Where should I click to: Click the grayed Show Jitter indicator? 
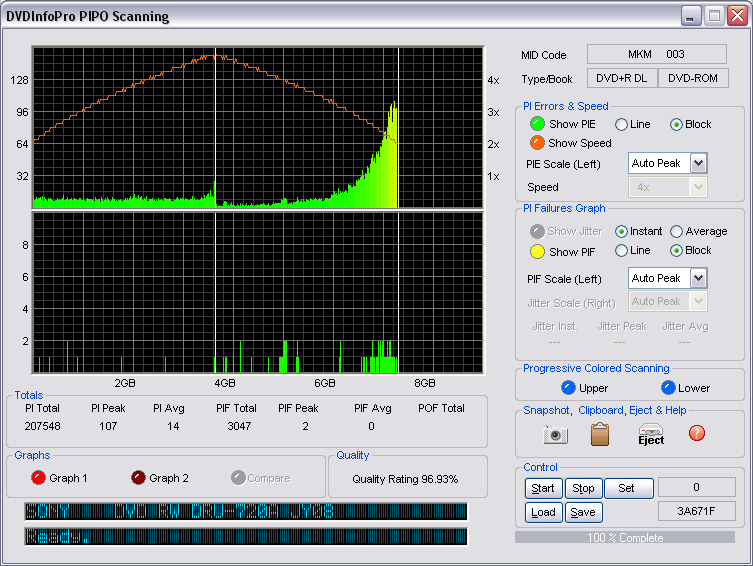pyautogui.click(x=537, y=231)
